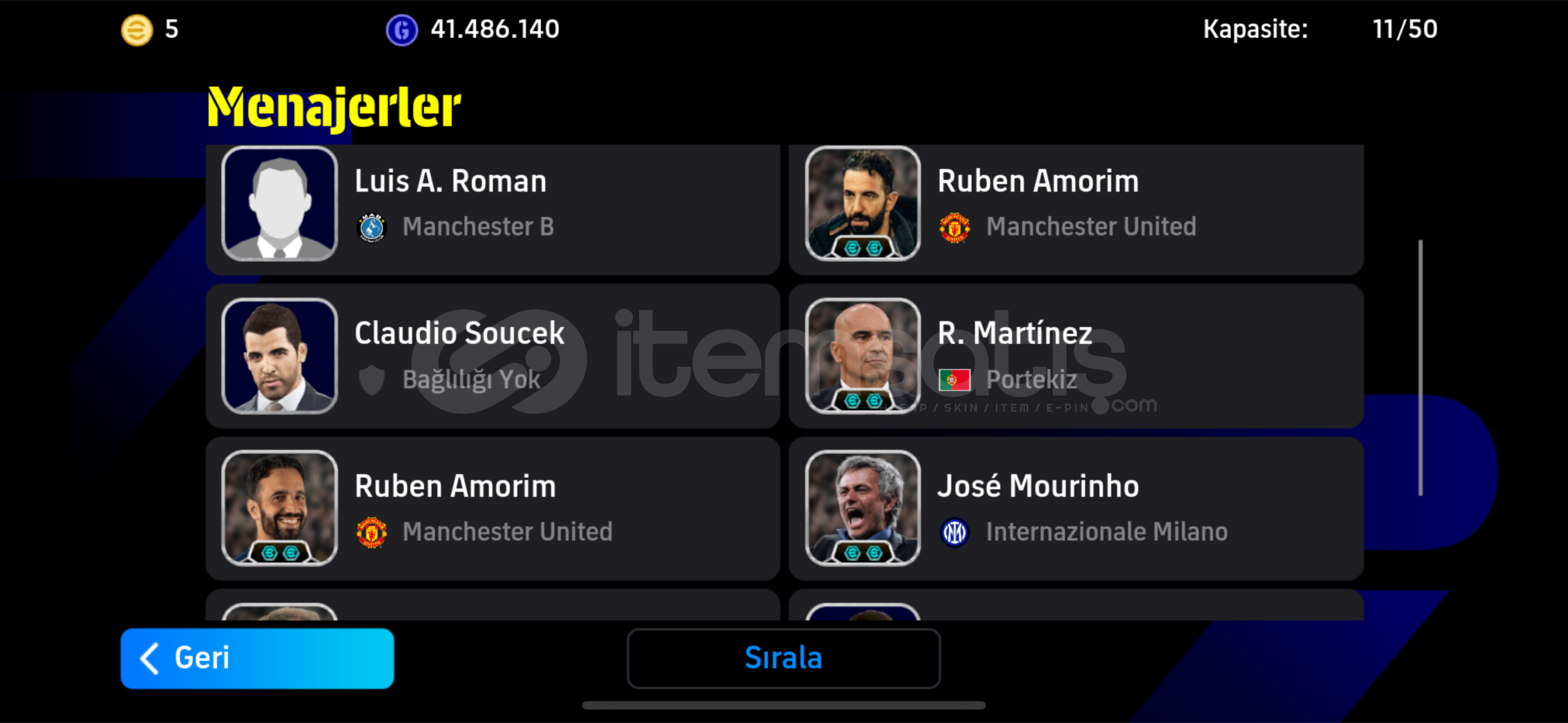
Task: Open Claudio Soucek's manager portrait
Action: pos(279,356)
